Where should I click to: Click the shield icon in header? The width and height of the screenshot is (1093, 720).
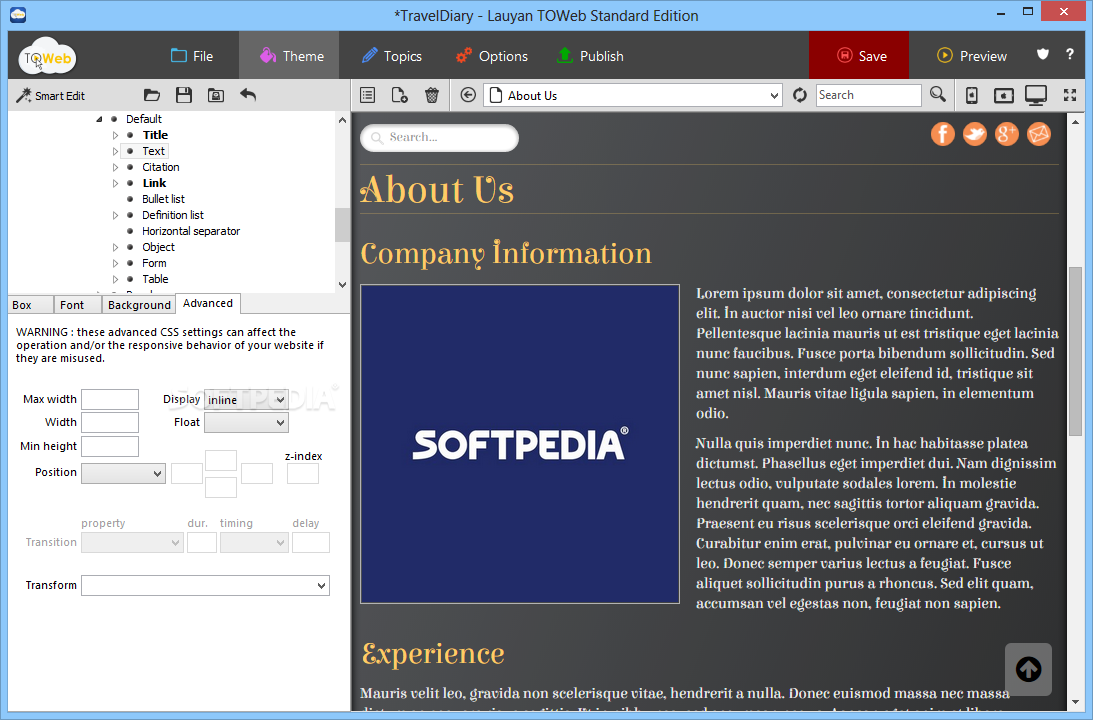coord(1043,54)
